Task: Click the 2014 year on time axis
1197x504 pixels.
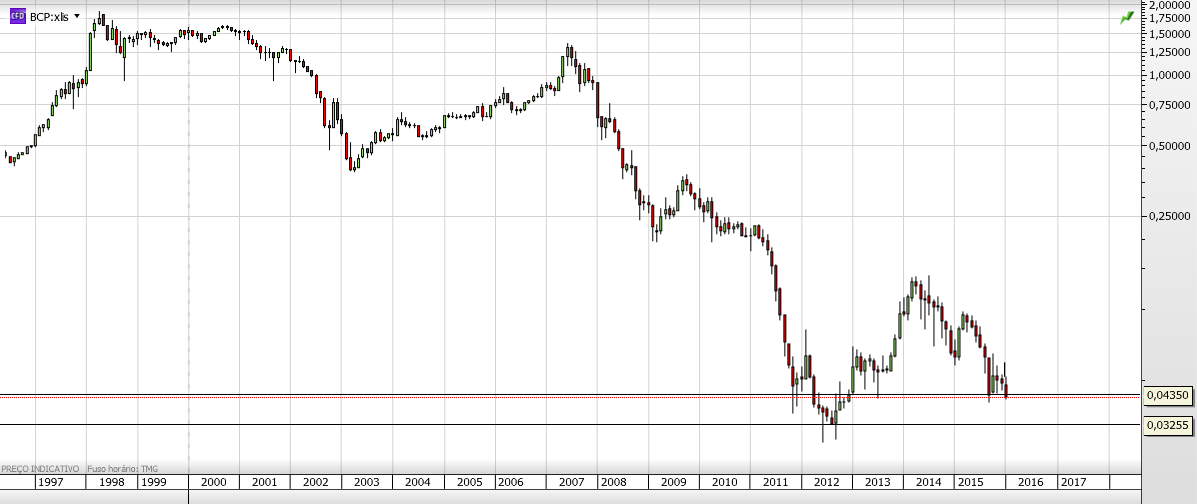Action: pos(928,483)
